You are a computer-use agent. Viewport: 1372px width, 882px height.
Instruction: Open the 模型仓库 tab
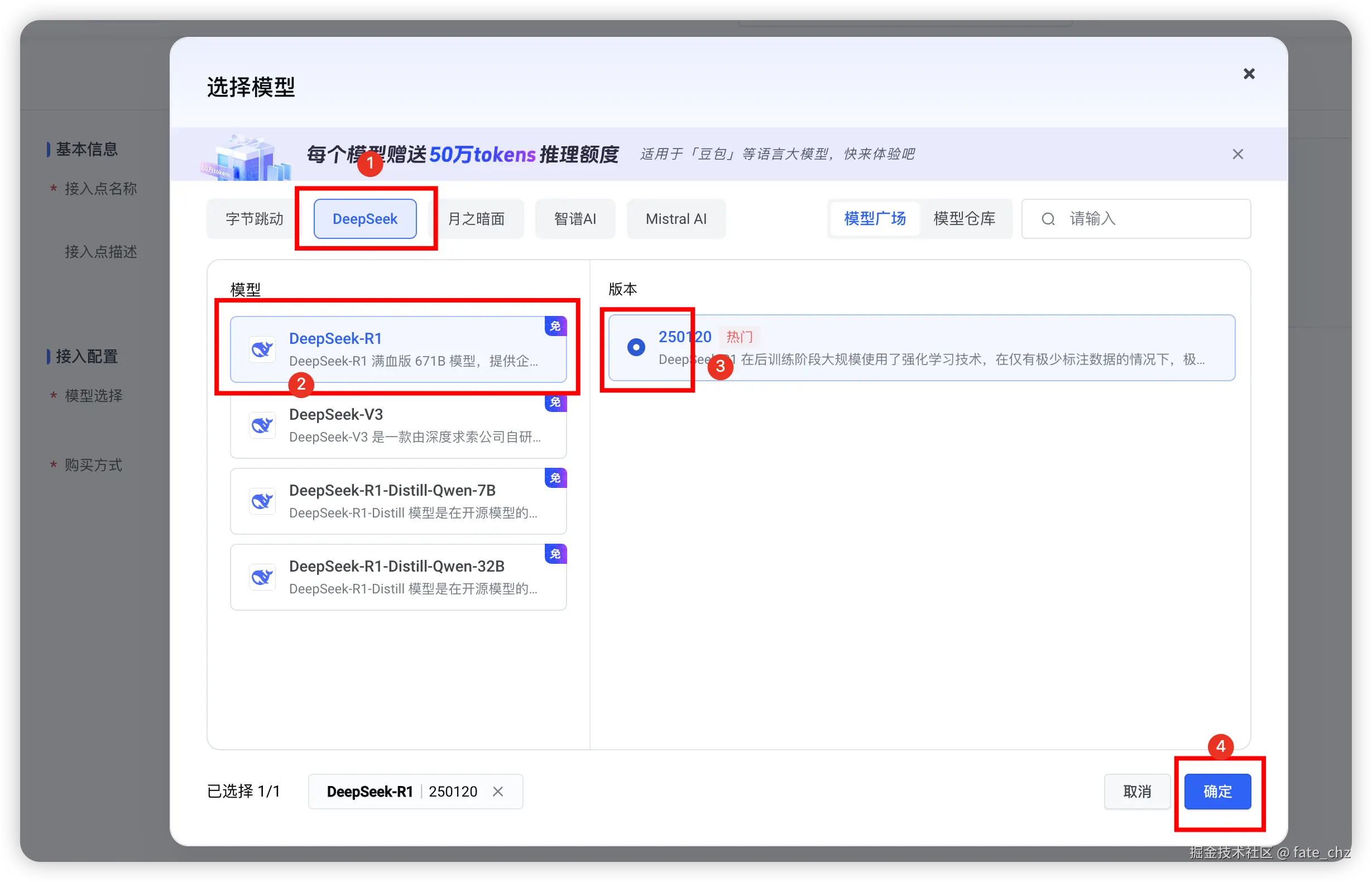point(965,219)
